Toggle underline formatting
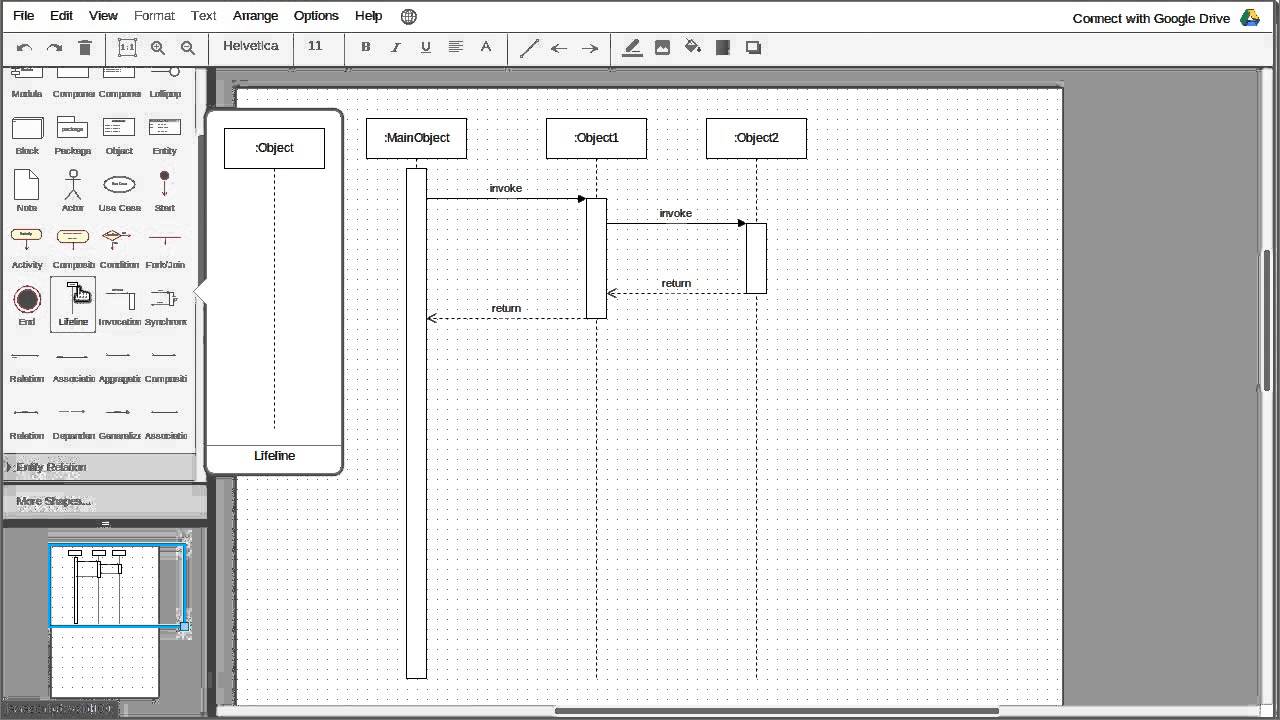 tap(426, 47)
